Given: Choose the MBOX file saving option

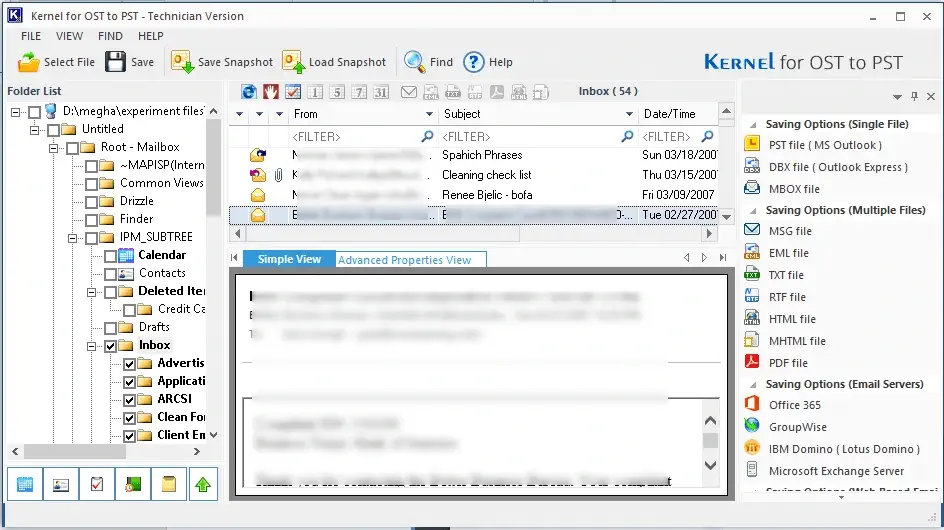Looking at the screenshot, I should (794, 189).
